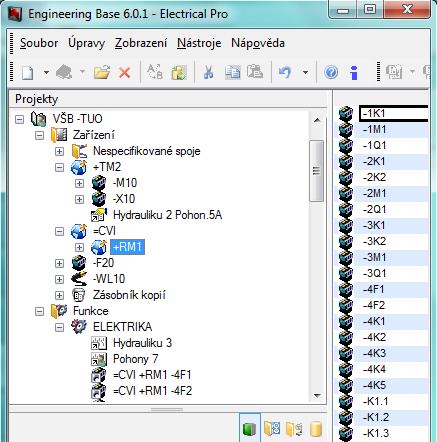437x442 pixels.
Task: Select the +RM1 tree item
Action: [x=127, y=247]
